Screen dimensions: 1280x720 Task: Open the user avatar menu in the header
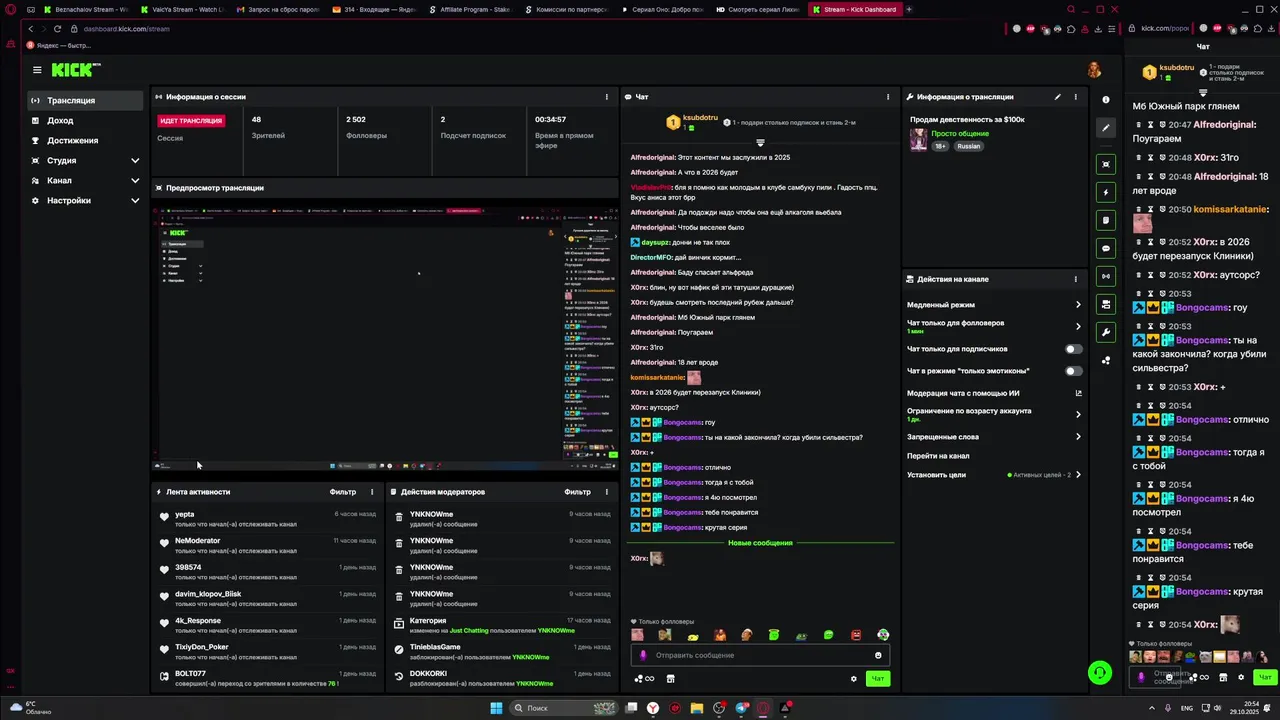pyautogui.click(x=1095, y=69)
